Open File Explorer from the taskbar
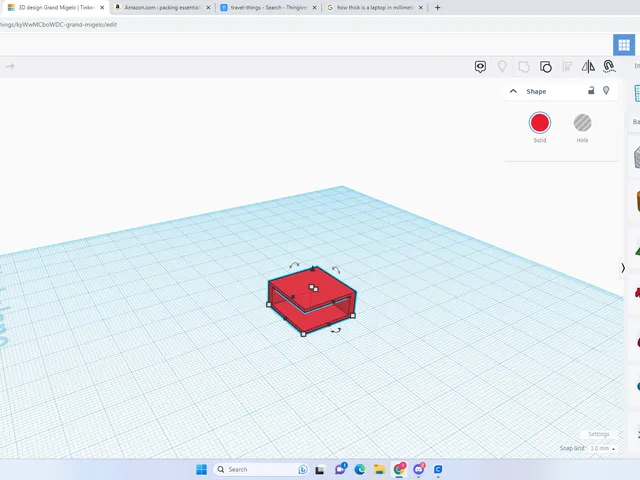Image resolution: width=640 pixels, height=480 pixels. (379, 469)
